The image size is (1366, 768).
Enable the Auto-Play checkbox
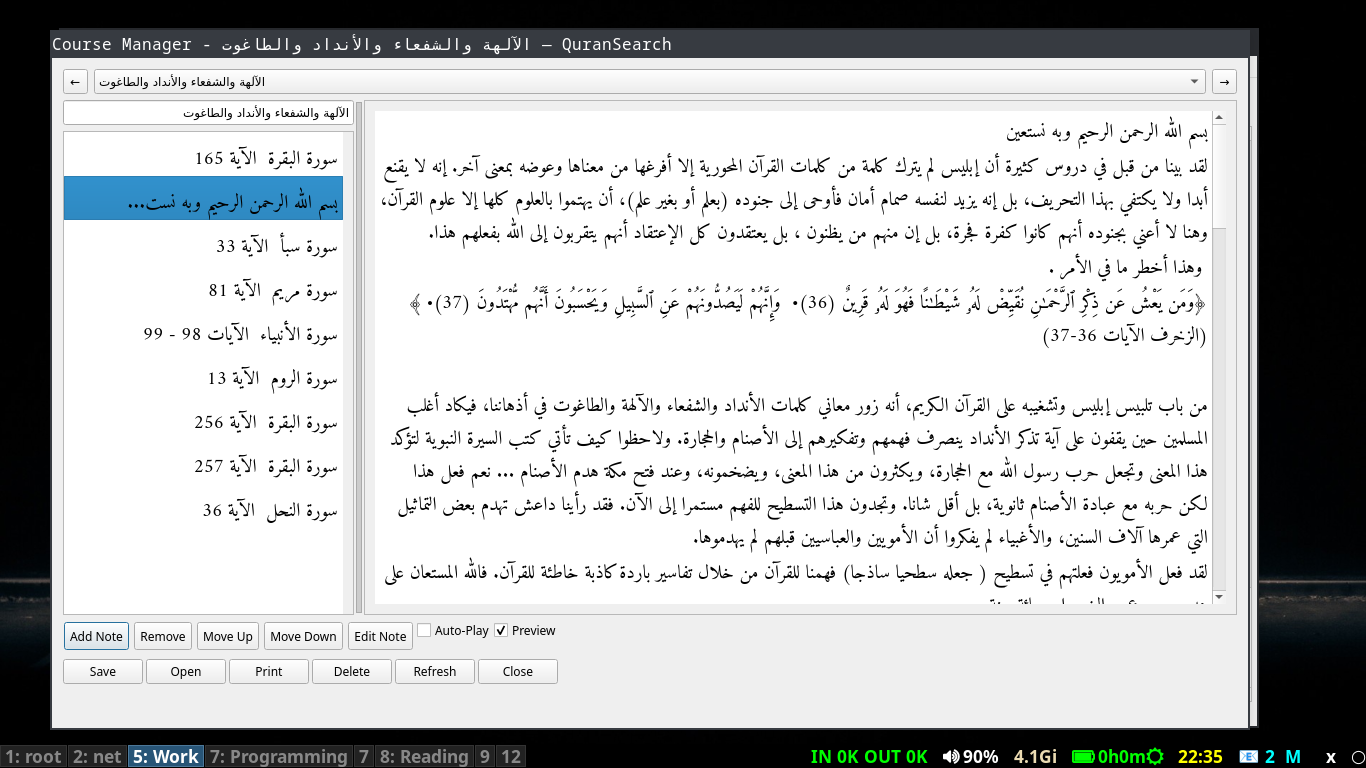pos(424,630)
